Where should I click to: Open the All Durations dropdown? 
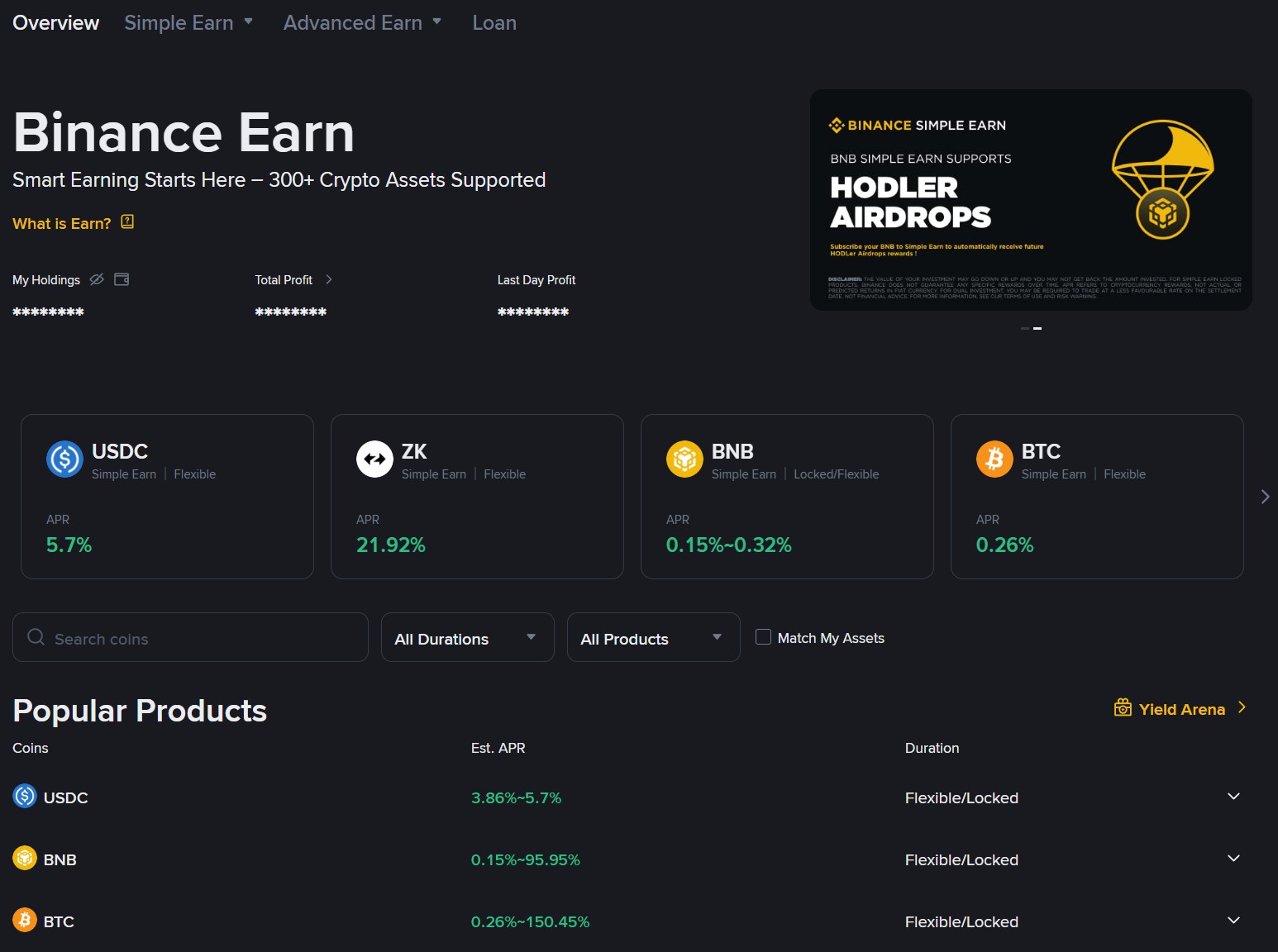click(467, 637)
